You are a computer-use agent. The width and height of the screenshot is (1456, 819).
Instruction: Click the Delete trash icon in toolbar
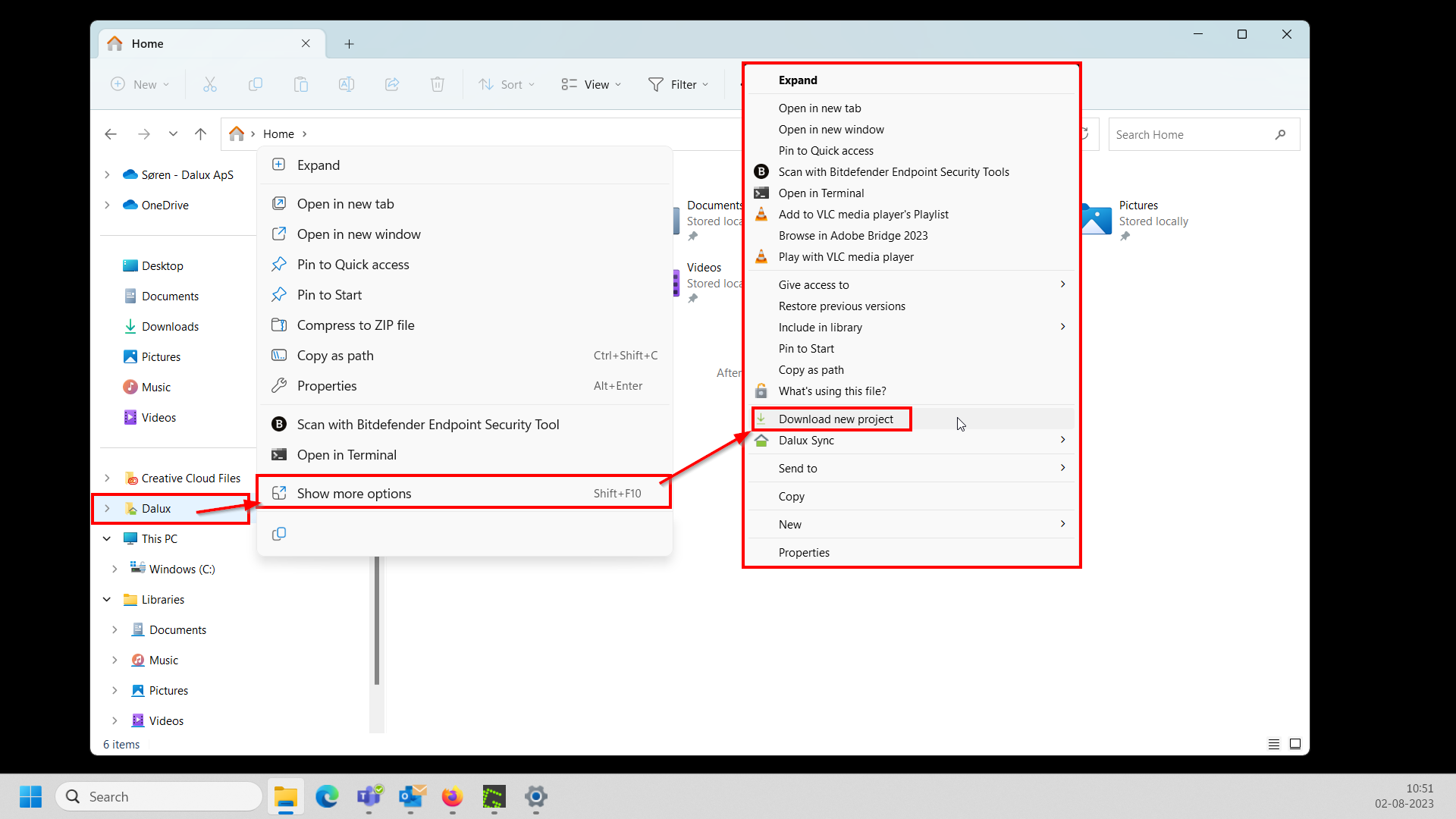pos(438,84)
